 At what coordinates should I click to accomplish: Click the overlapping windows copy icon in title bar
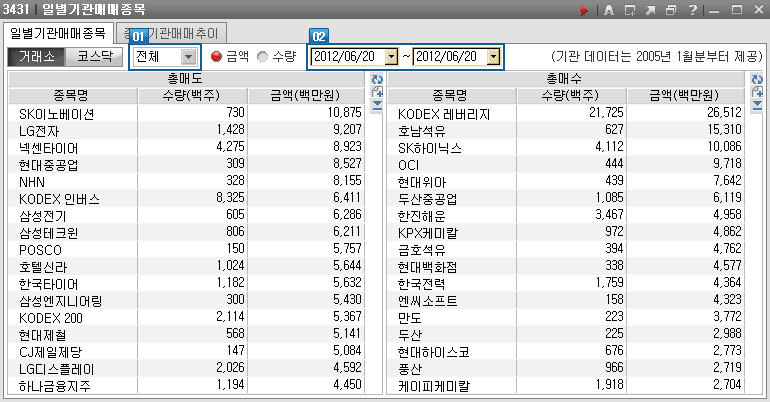(x=671, y=10)
